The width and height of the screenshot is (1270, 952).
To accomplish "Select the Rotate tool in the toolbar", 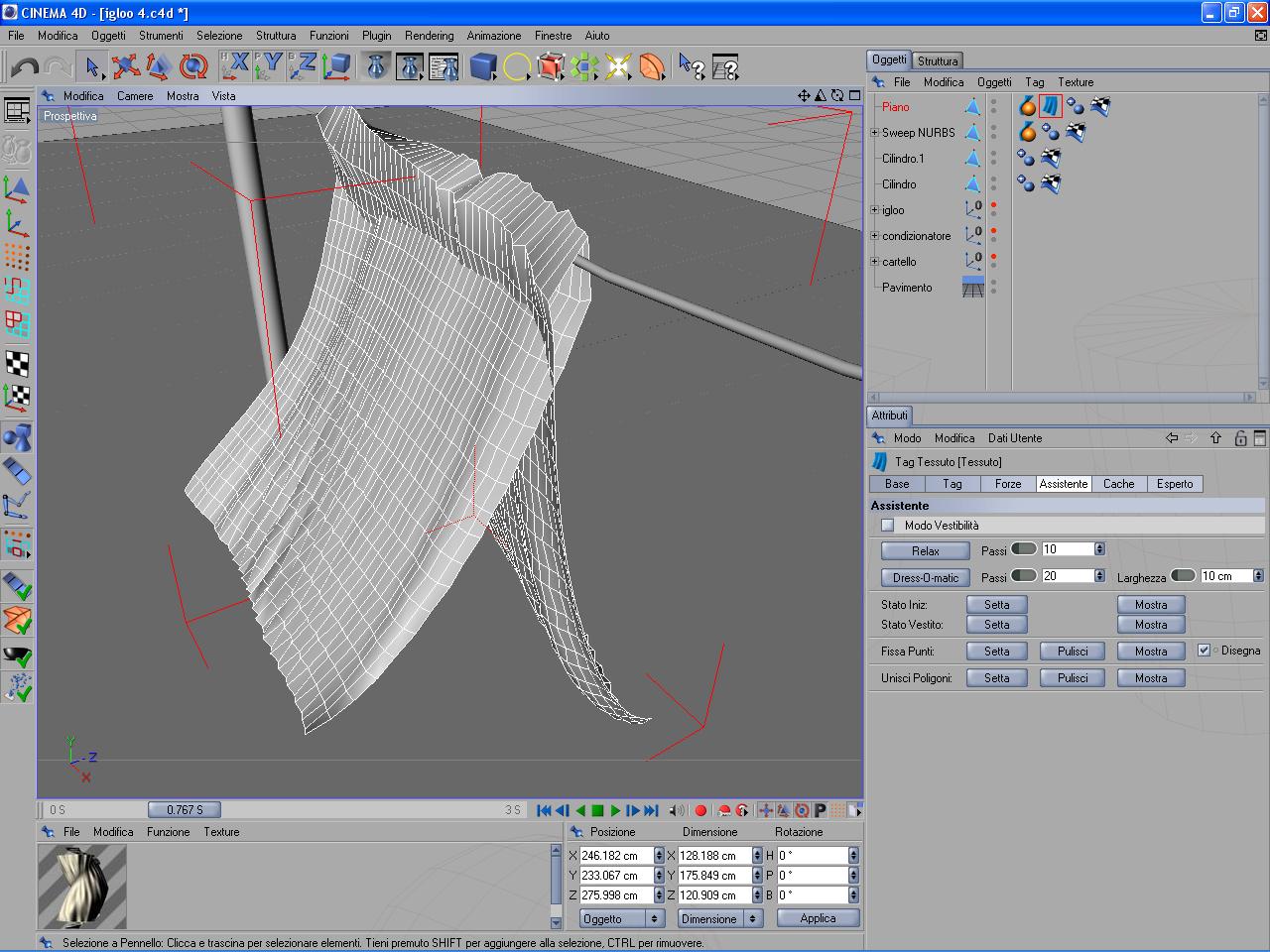I will tap(192, 67).
